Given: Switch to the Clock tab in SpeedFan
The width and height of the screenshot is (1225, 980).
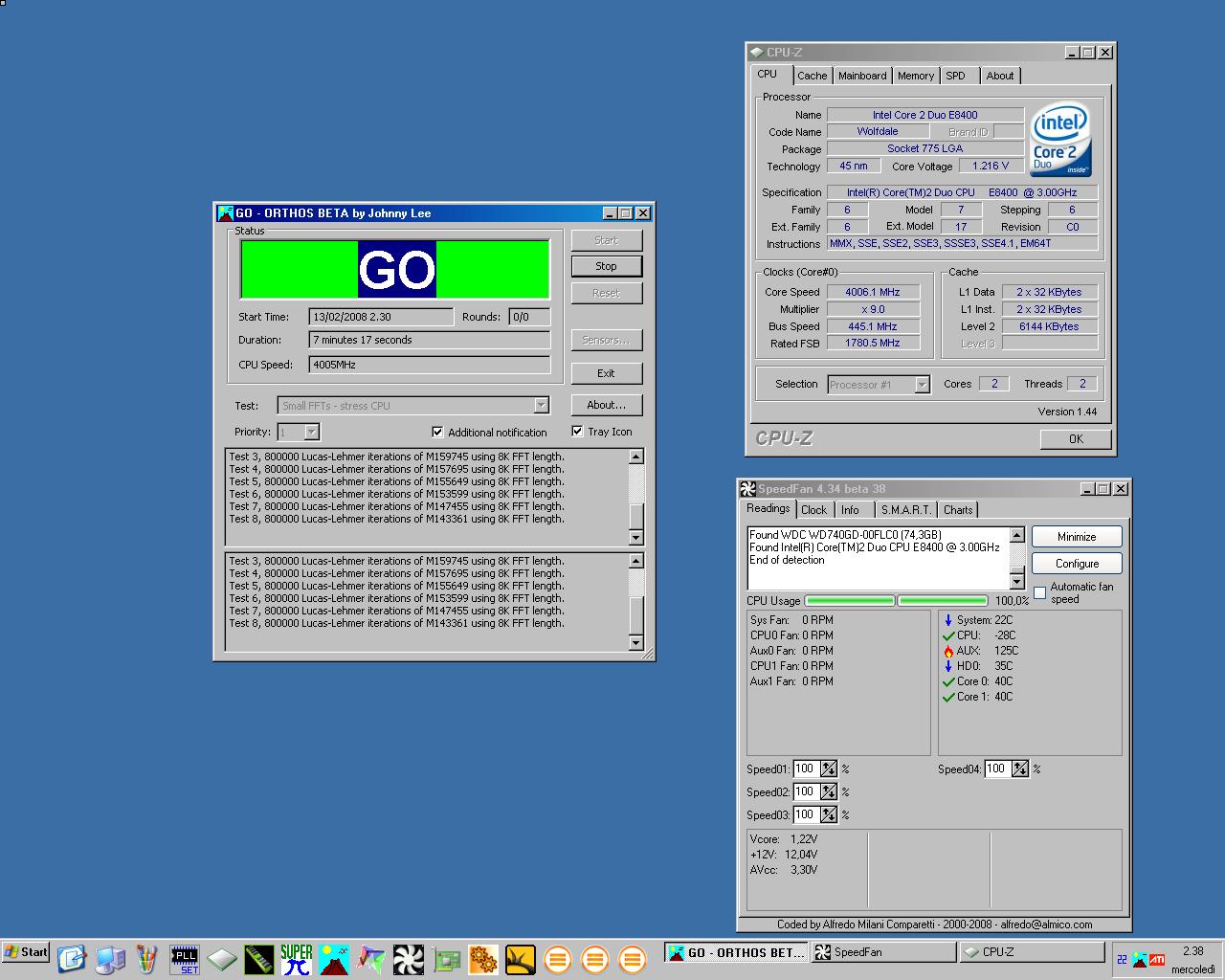Looking at the screenshot, I should (x=814, y=510).
